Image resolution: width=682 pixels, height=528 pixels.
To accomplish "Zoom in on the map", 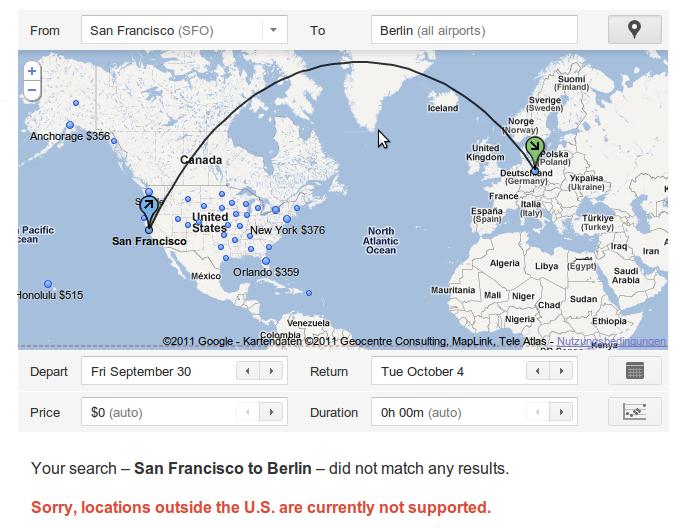I will coord(32,71).
